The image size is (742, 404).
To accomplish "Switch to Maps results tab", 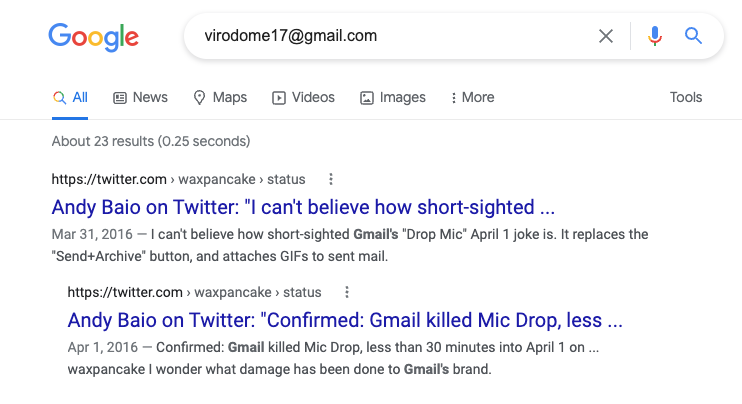I will pyautogui.click(x=220, y=97).
